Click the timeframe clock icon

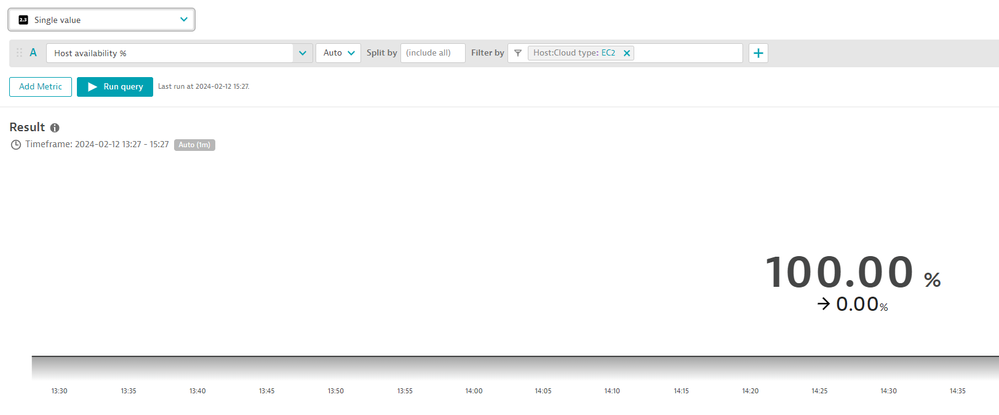[16, 145]
